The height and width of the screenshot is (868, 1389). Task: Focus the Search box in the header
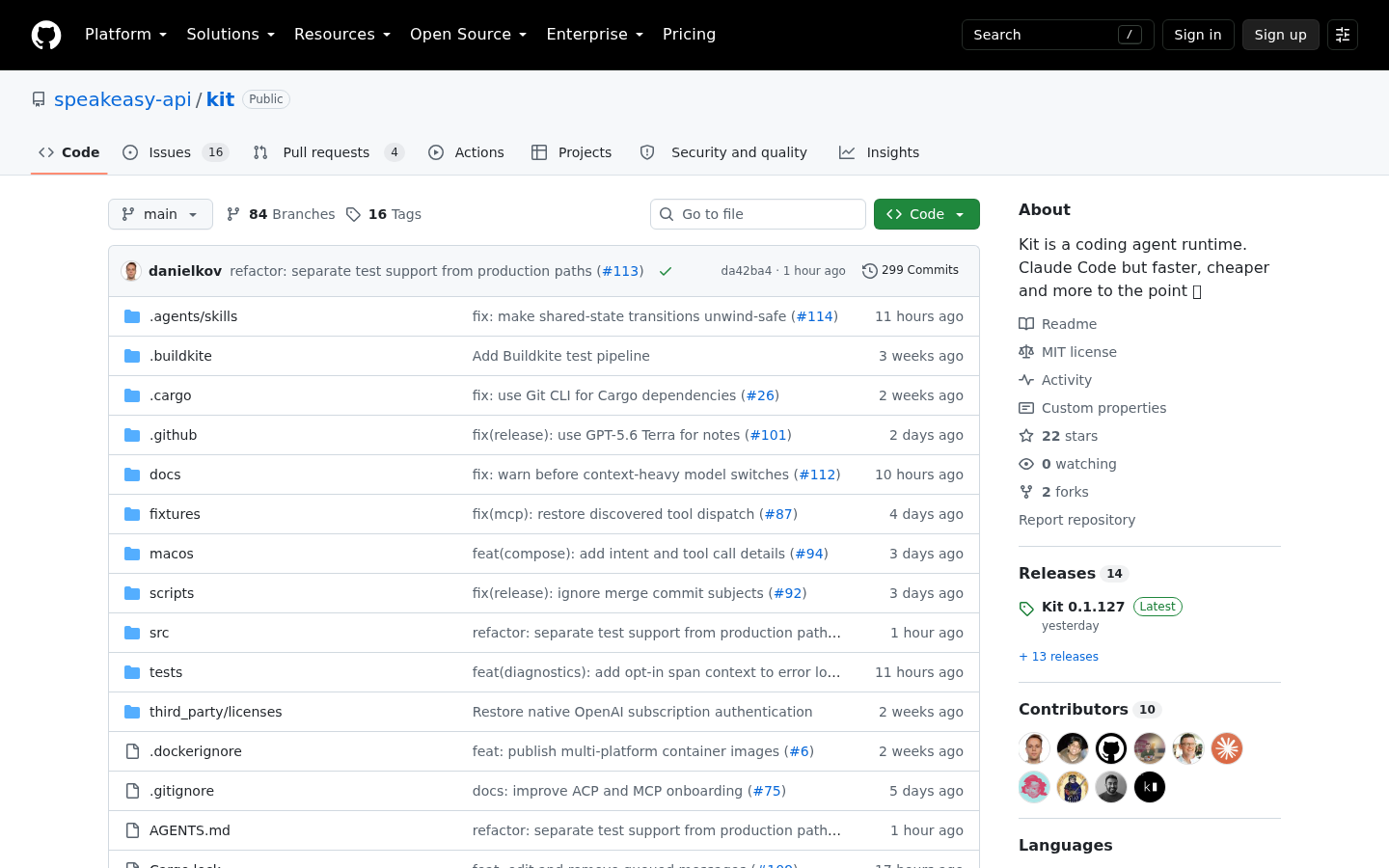[x=1057, y=35]
